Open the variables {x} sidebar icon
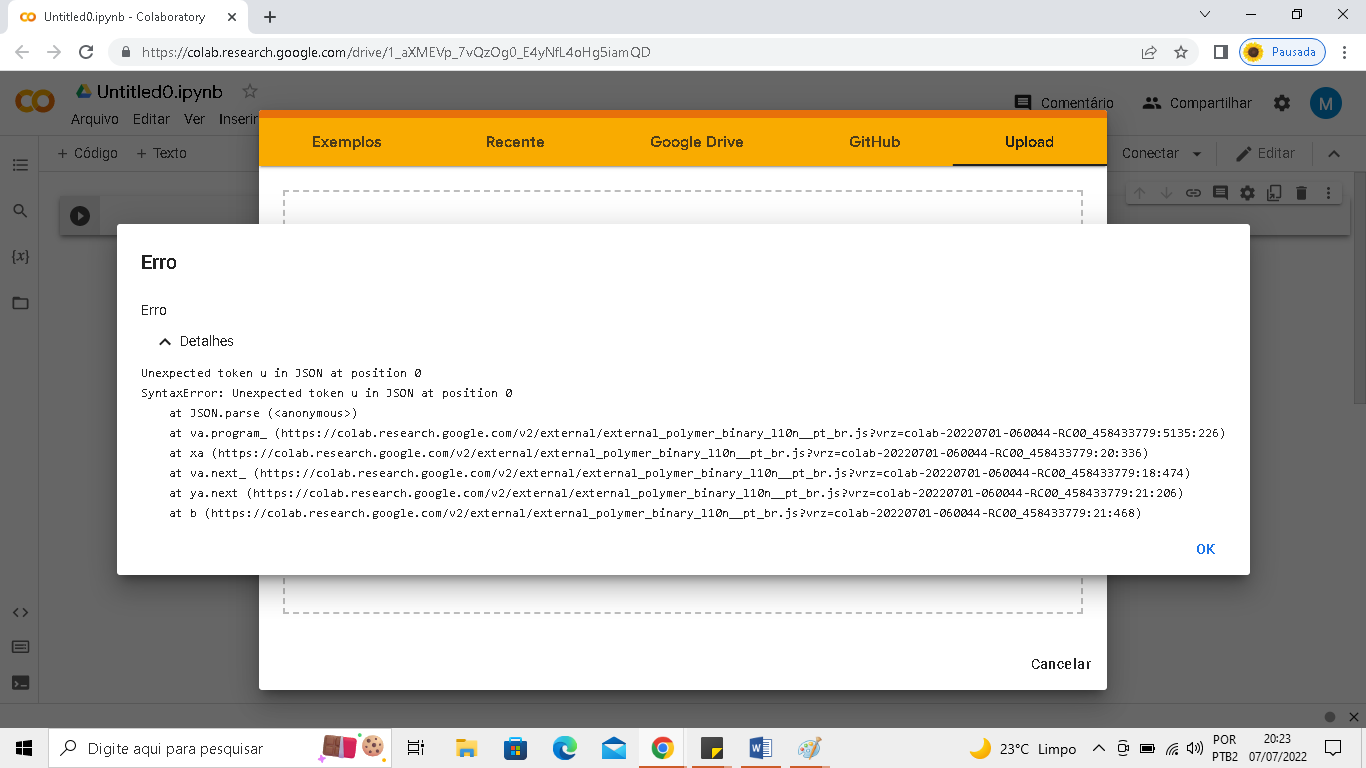 [x=20, y=257]
